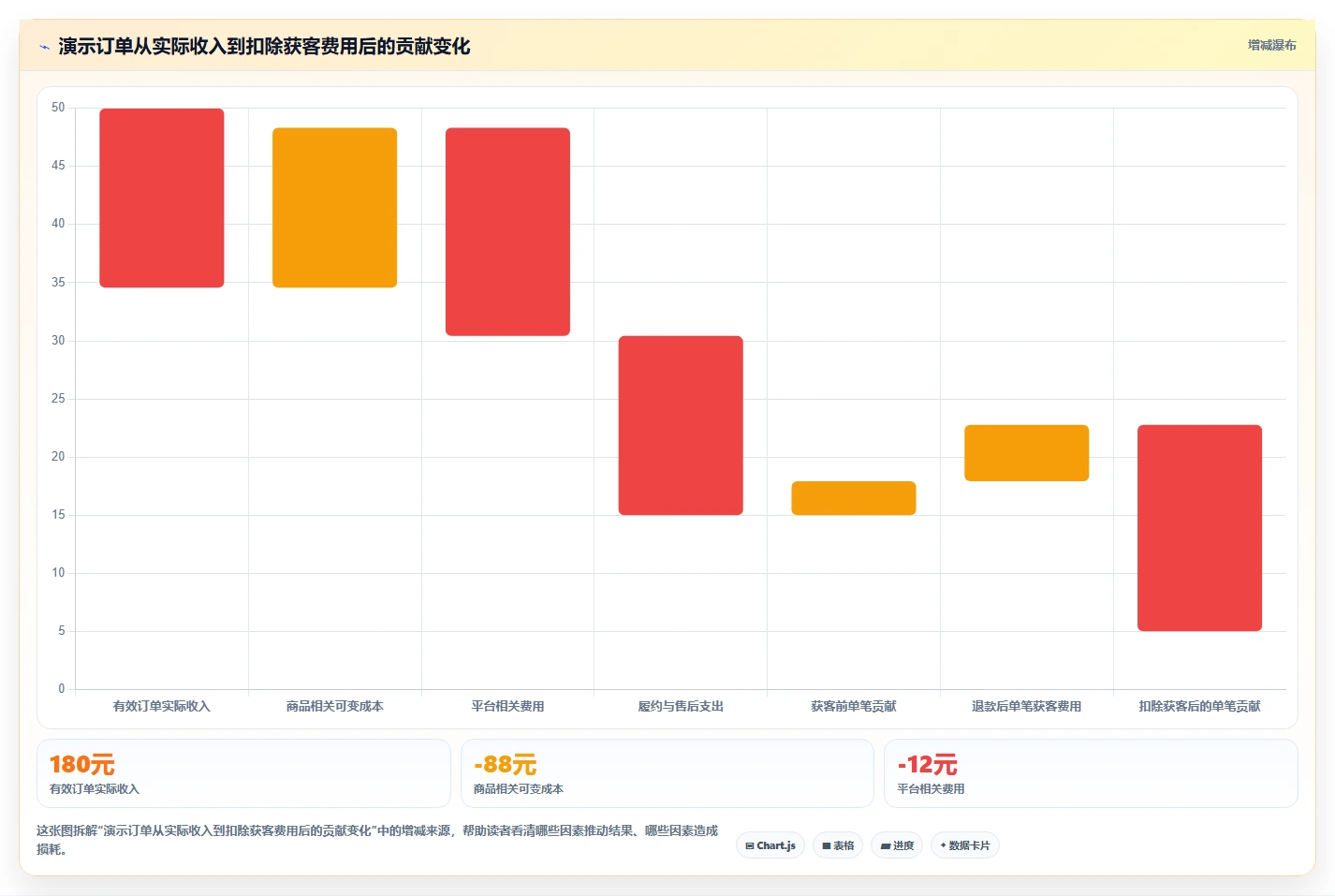Click the x-axis label 平台相关费用
Image resolution: width=1335 pixels, height=896 pixels.
pos(507,706)
